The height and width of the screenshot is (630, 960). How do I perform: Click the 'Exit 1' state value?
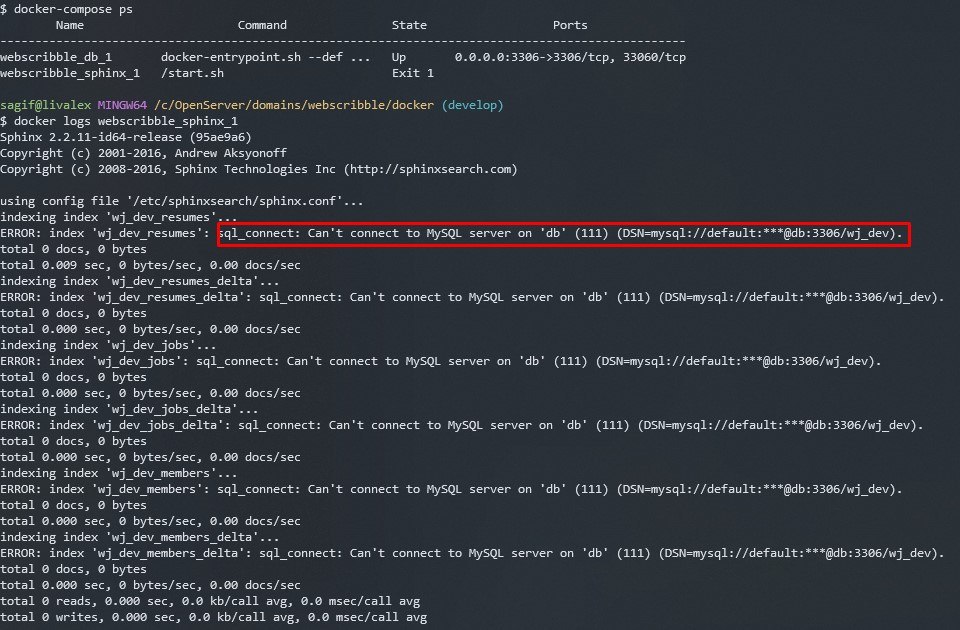[413, 73]
